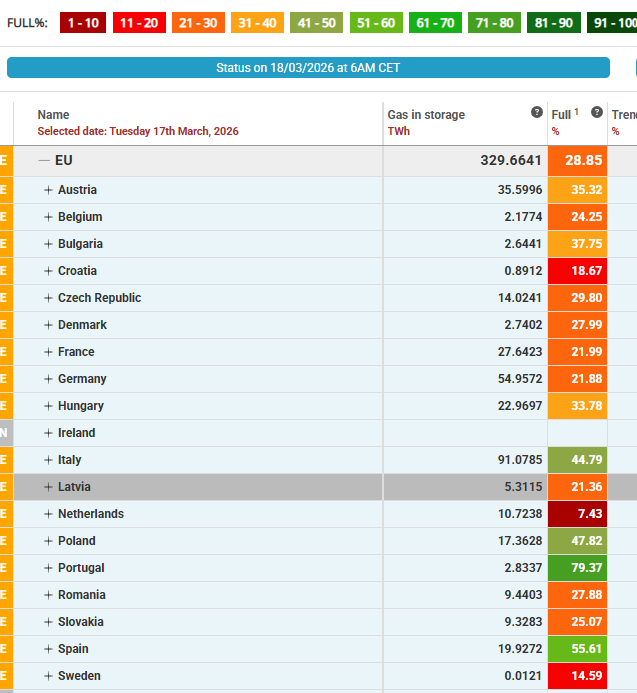
Task: Click the plus icon next to Netherlands
Action: pyautogui.click(x=48, y=514)
